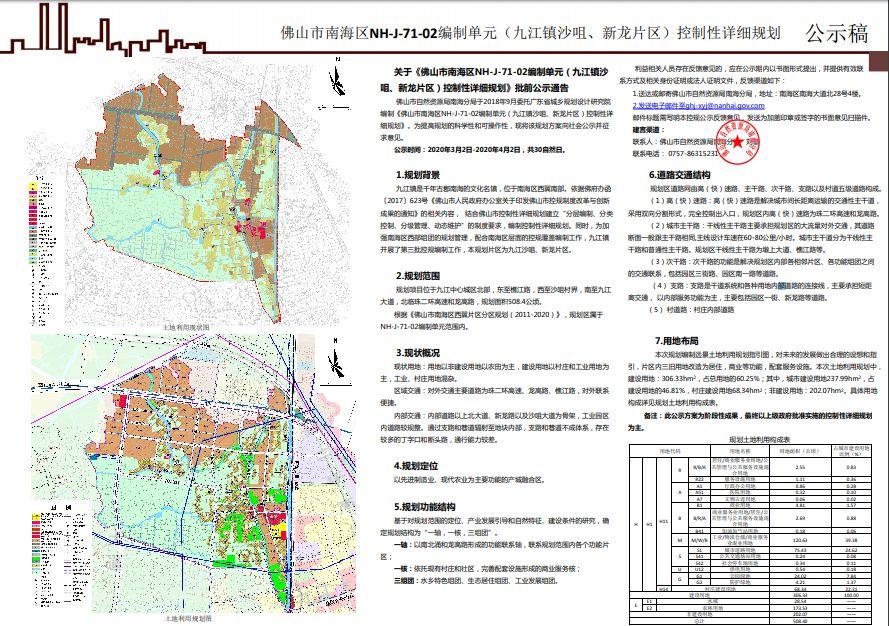Click the table title 规划土地利用构成表
889x626 pixels.
(x=759, y=439)
